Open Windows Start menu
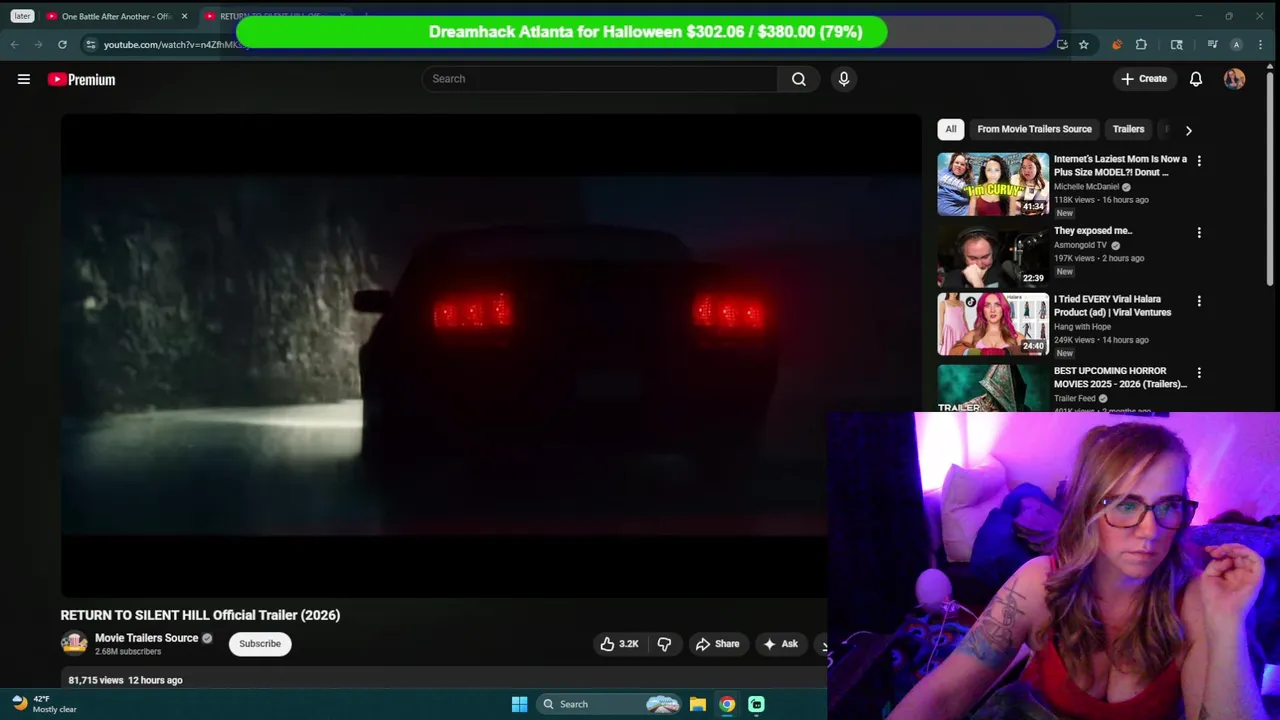The image size is (1280, 720). tap(519, 704)
